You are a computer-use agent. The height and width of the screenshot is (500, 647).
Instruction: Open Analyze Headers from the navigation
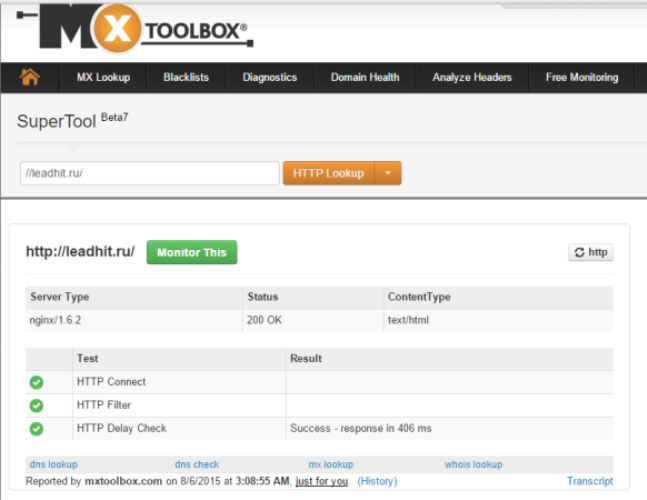472,77
